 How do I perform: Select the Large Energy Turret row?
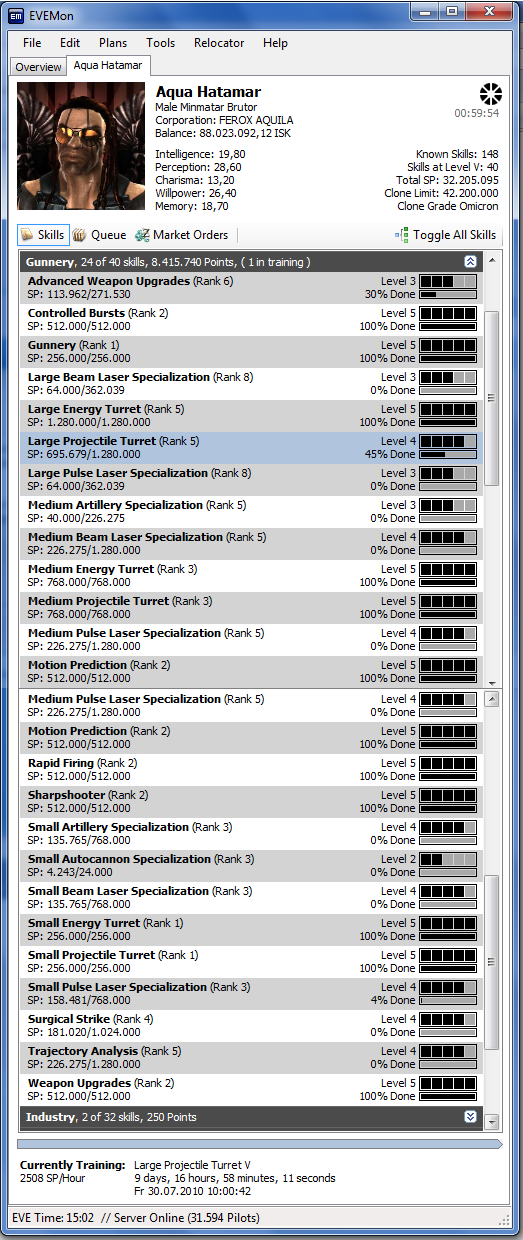point(251,416)
